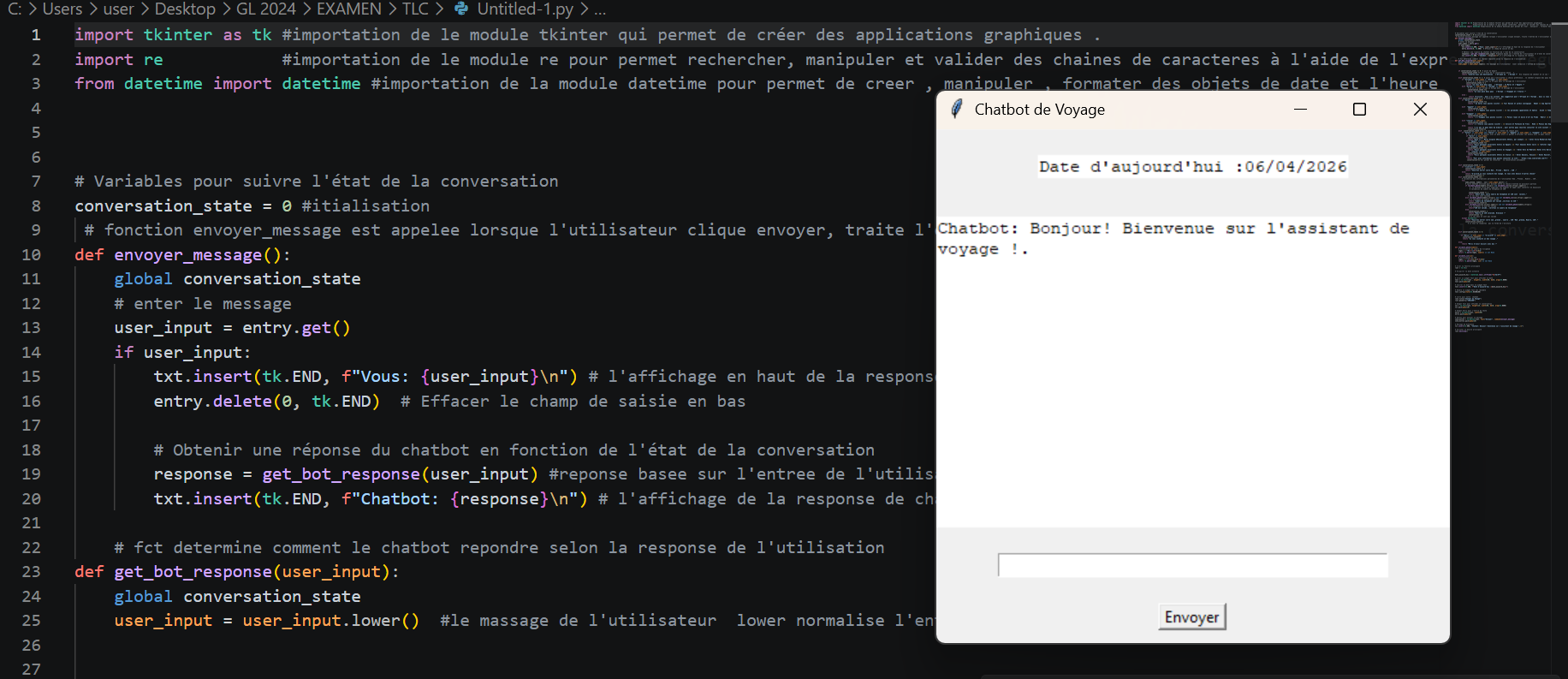This screenshot has height=679, width=1568.
Task: Click the comment "# Variables pour suivre l'état"
Action: click(317, 182)
